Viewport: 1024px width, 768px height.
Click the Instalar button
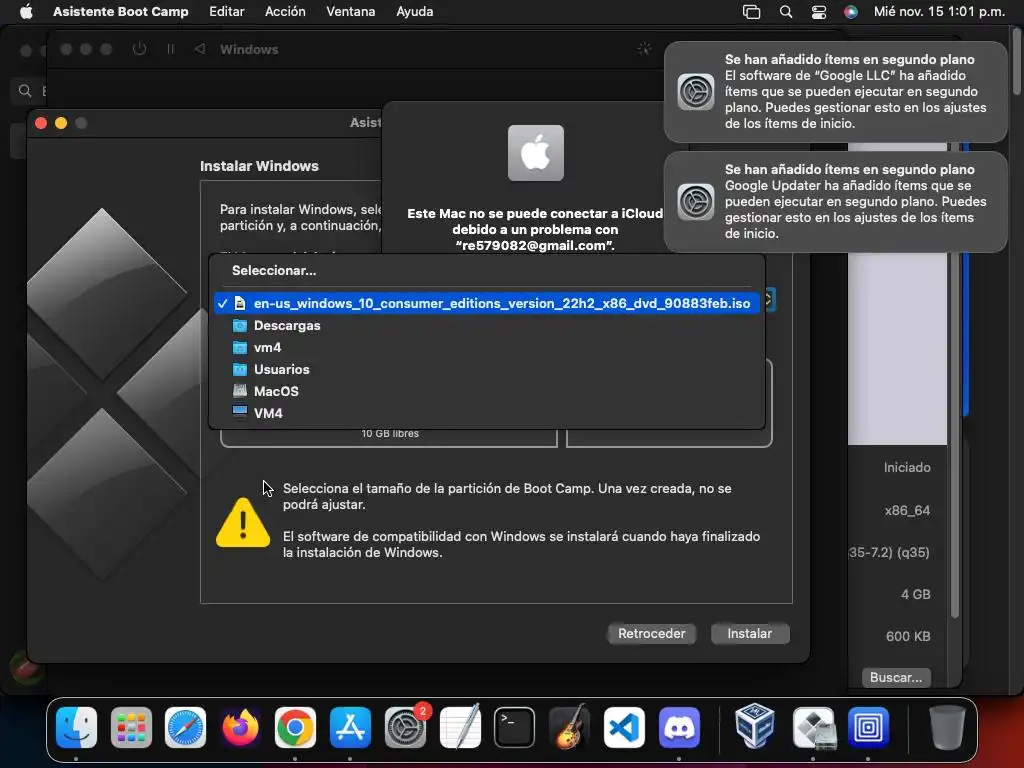tap(750, 633)
